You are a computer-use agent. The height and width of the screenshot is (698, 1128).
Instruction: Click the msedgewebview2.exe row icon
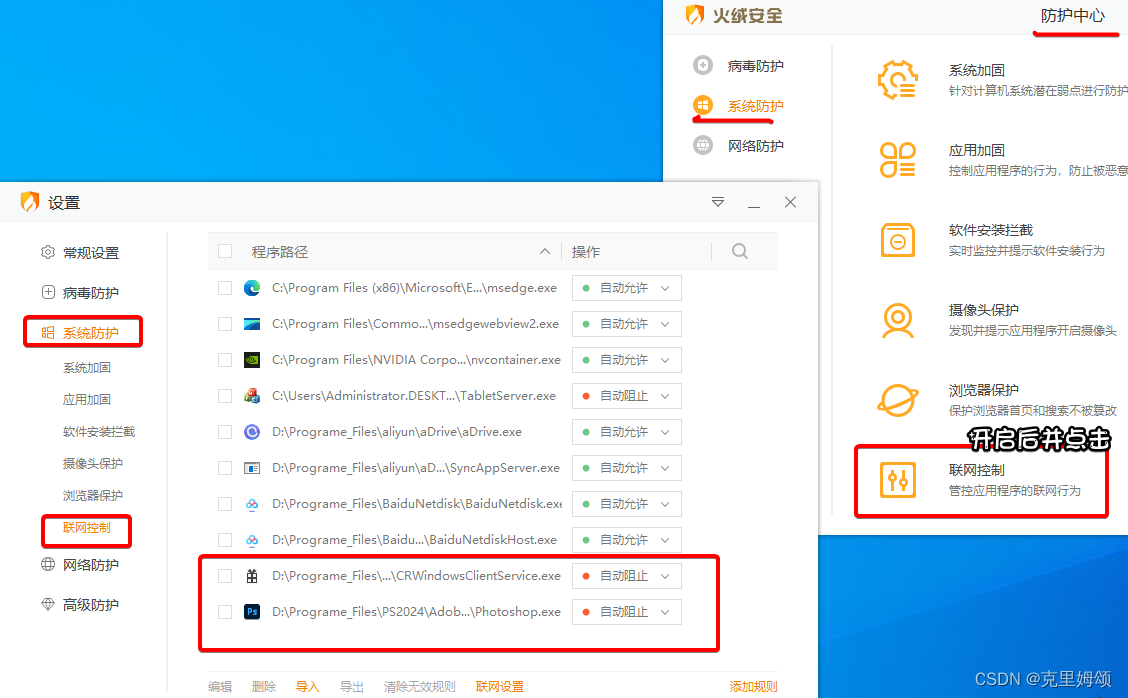252,324
